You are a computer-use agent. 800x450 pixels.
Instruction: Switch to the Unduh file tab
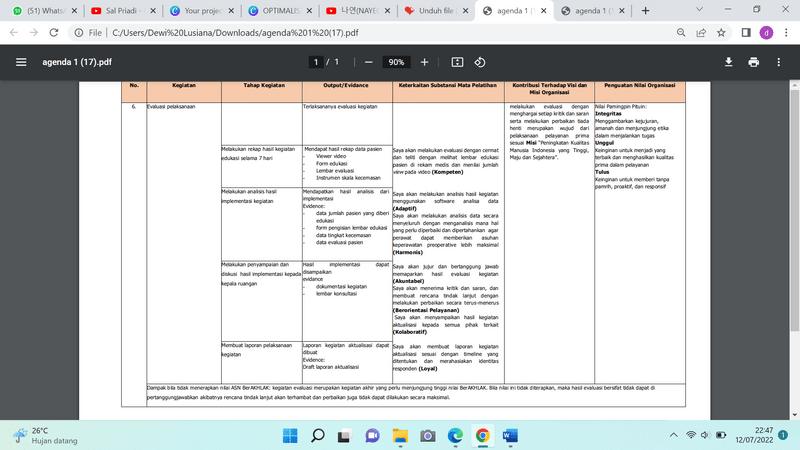[x=436, y=11]
